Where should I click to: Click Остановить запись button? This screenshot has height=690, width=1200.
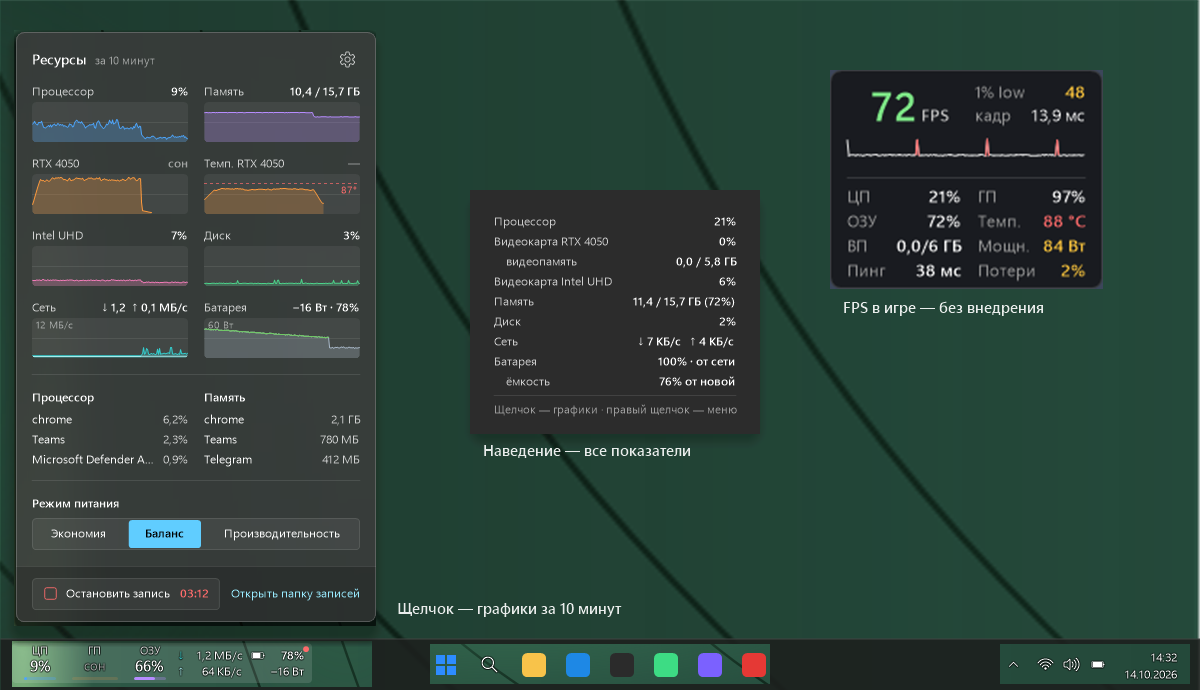126,594
